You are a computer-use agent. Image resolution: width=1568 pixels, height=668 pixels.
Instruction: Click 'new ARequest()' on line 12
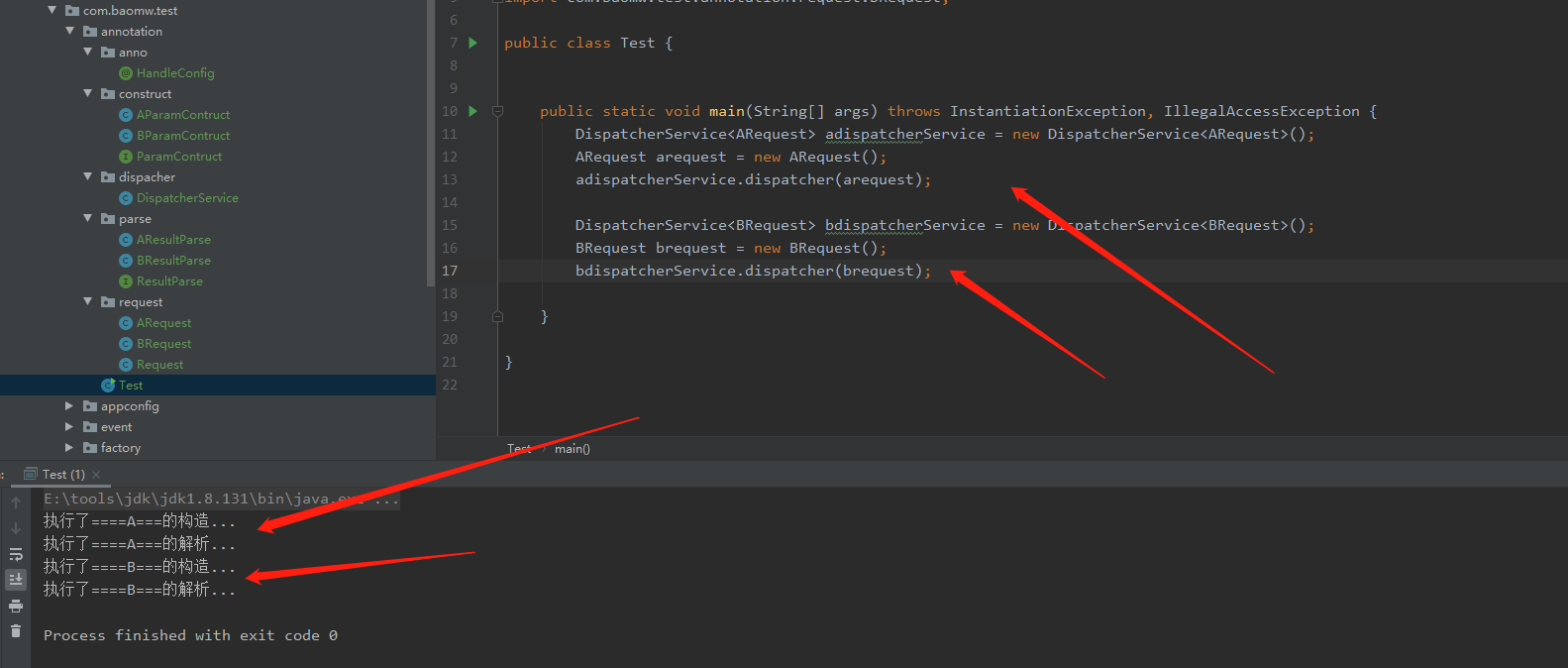pos(816,157)
